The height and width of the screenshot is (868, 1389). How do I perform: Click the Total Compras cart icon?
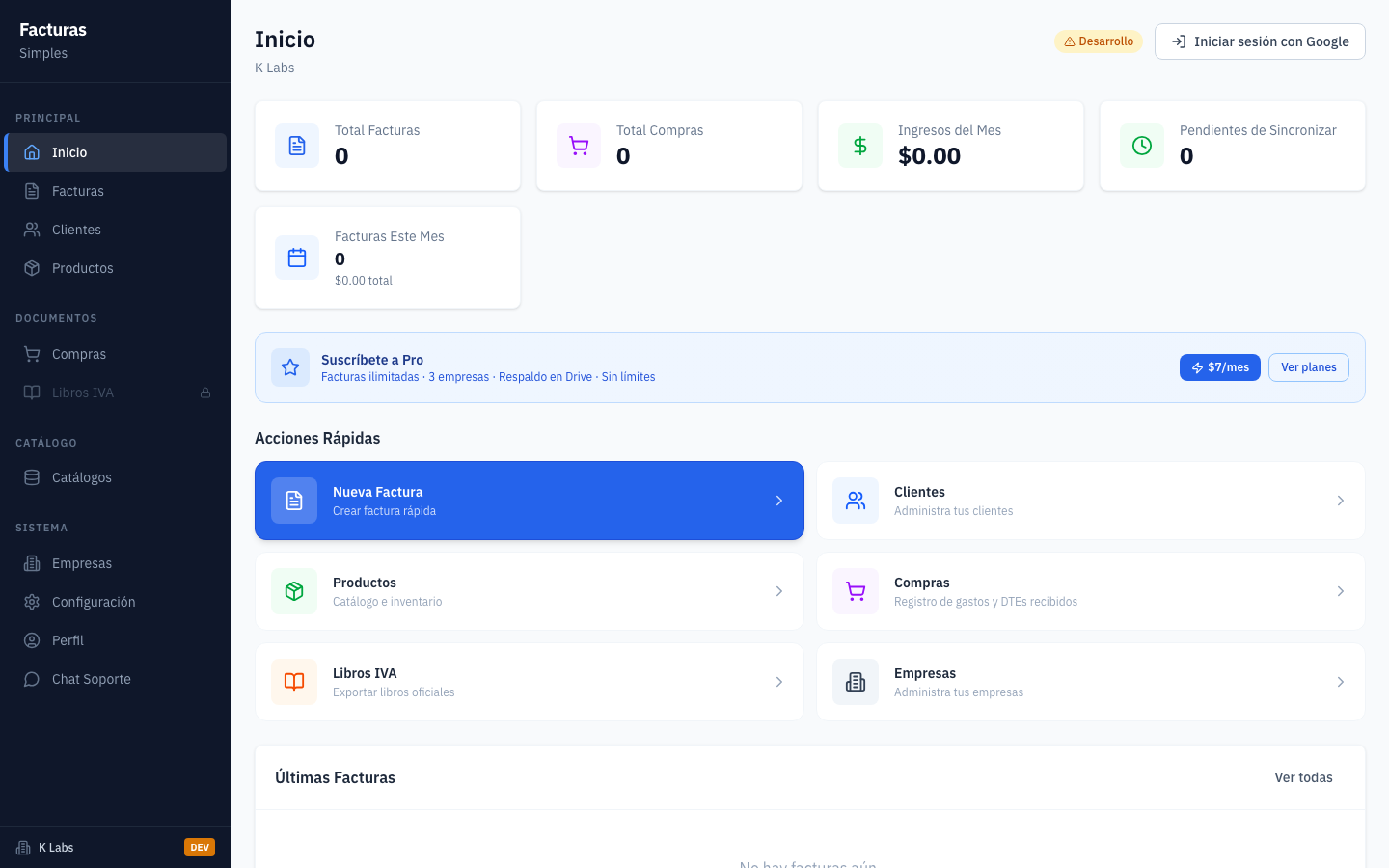click(579, 146)
